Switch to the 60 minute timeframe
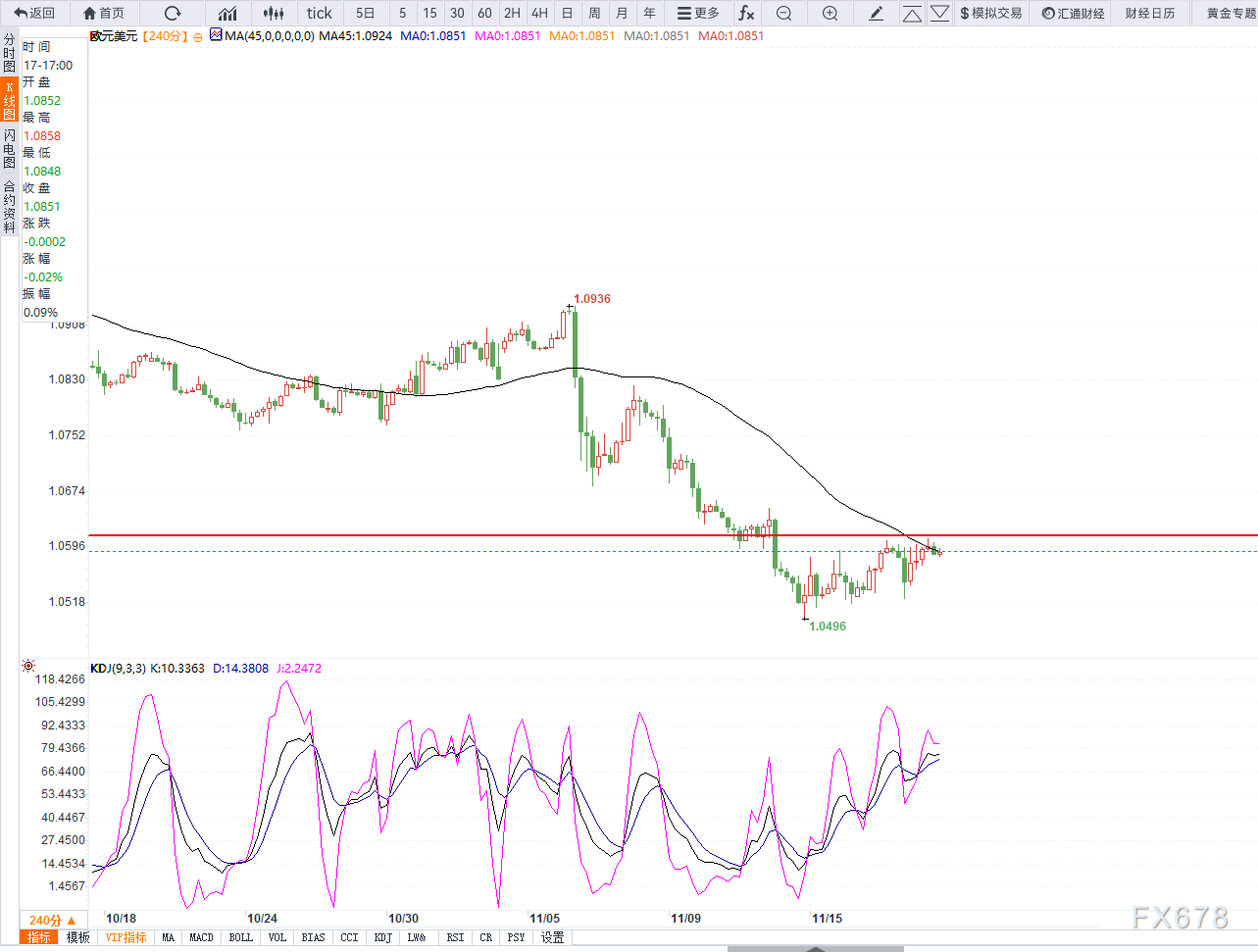The width and height of the screenshot is (1258, 952). [x=484, y=13]
